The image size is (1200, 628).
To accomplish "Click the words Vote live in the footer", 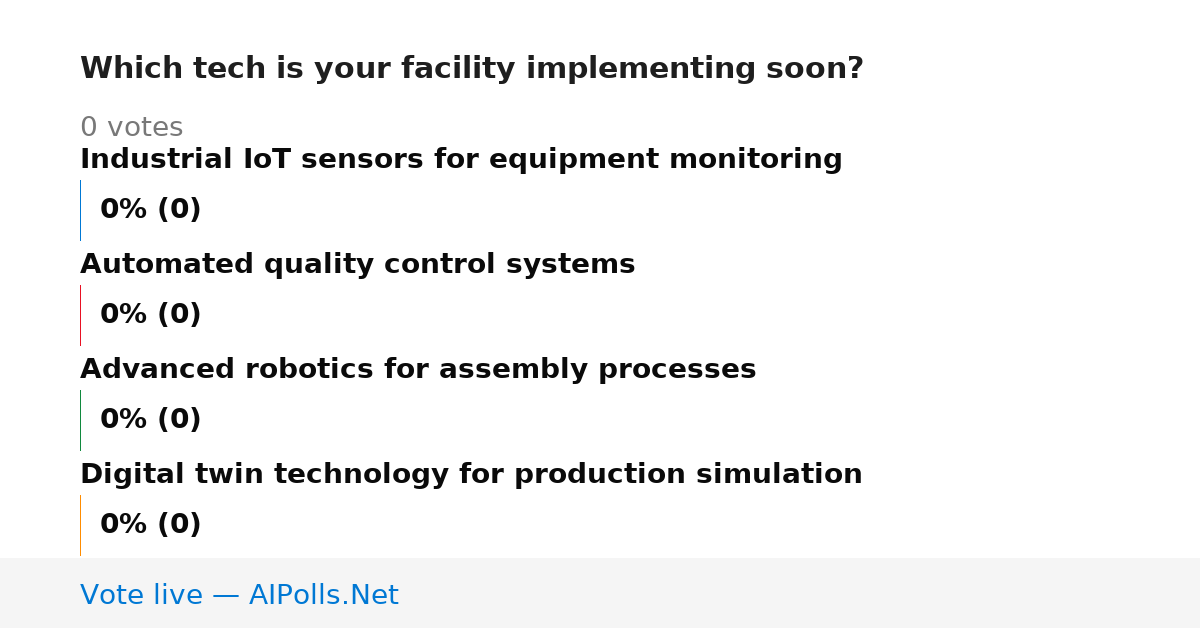I will click(x=141, y=595).
